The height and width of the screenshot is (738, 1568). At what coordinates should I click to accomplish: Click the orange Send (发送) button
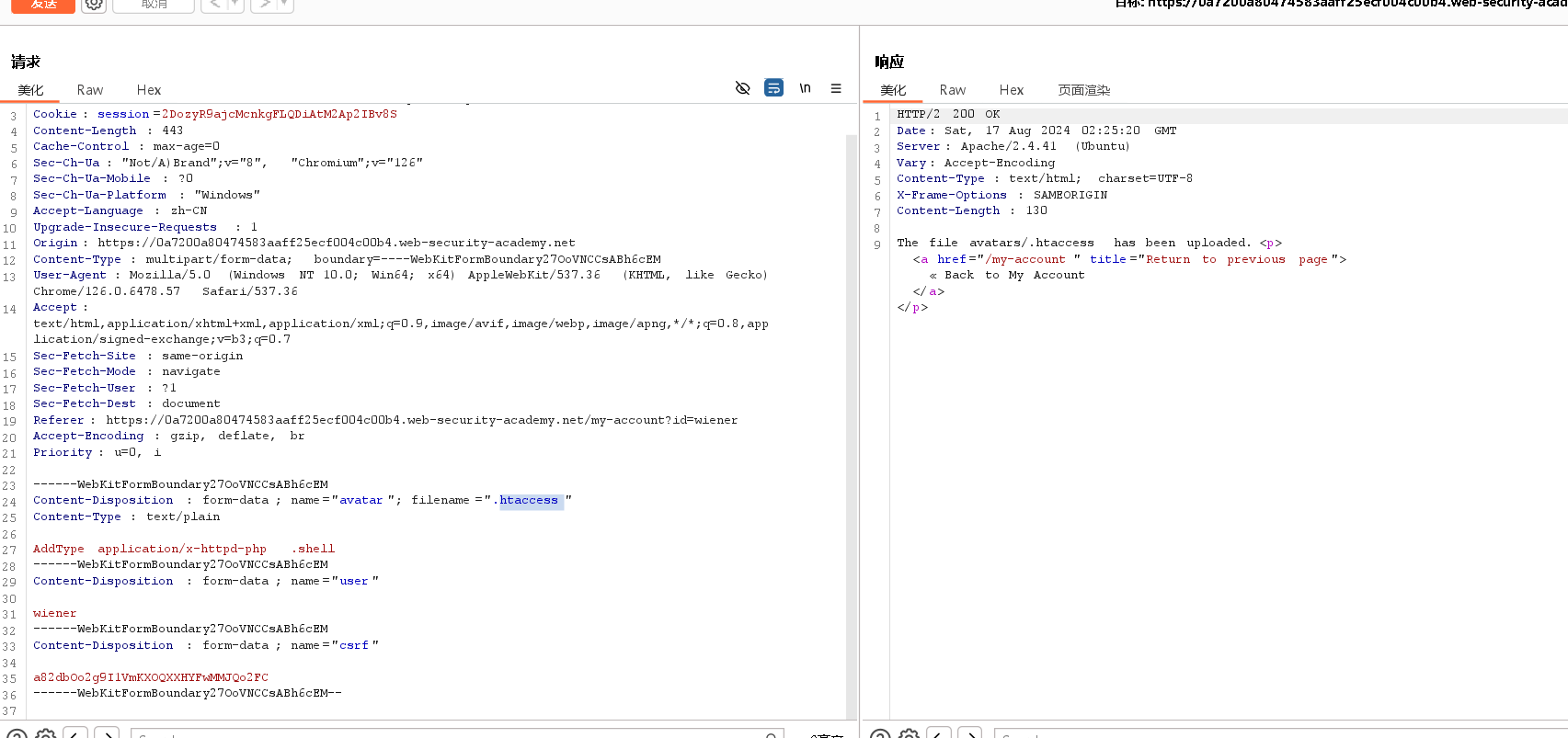click(x=42, y=5)
